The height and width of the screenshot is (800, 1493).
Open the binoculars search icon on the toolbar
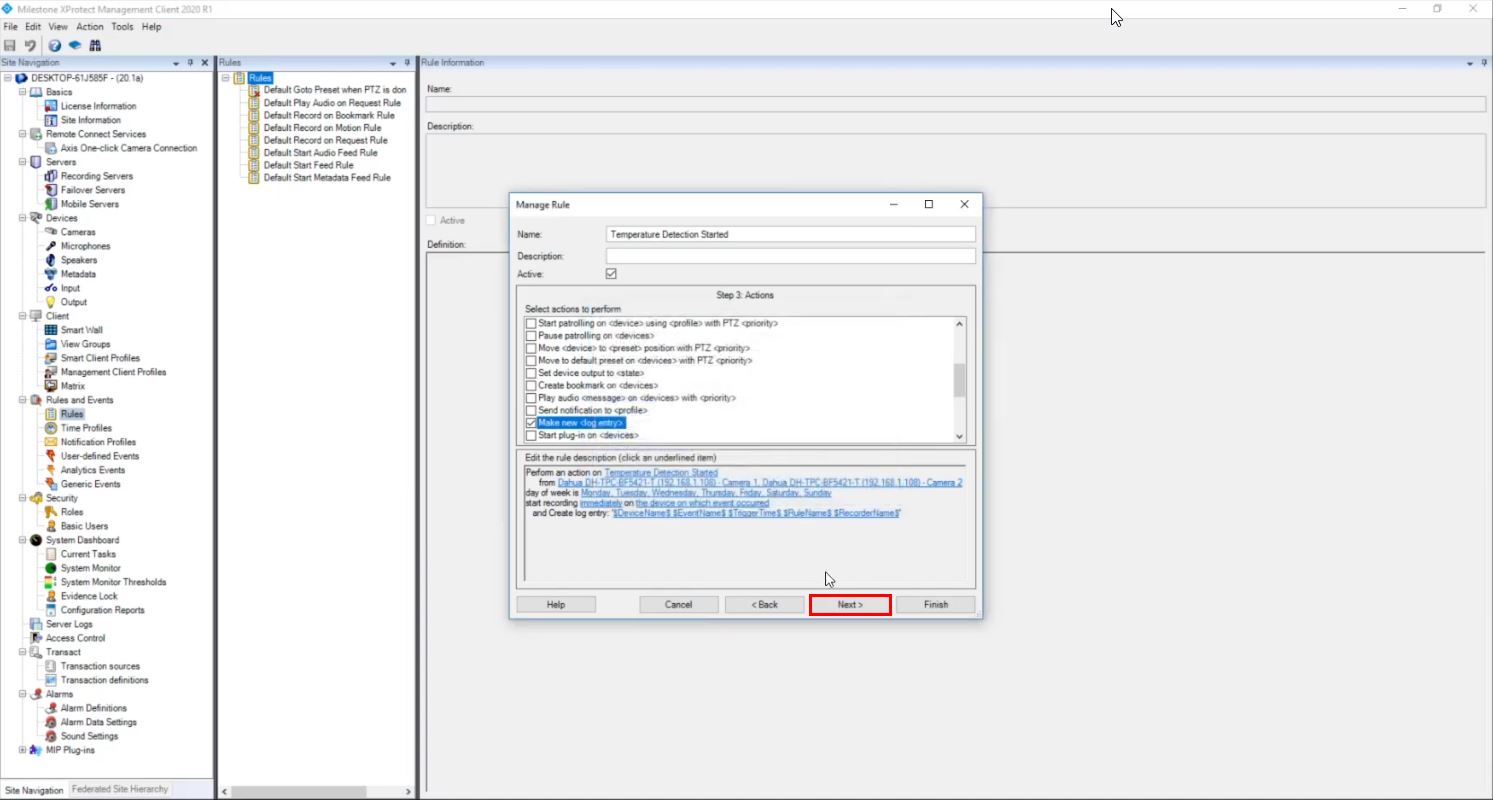tap(95, 45)
